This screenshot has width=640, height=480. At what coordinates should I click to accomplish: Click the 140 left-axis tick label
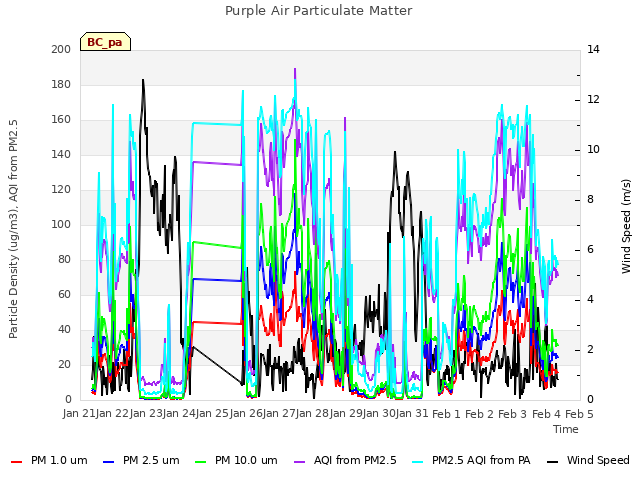[61, 155]
